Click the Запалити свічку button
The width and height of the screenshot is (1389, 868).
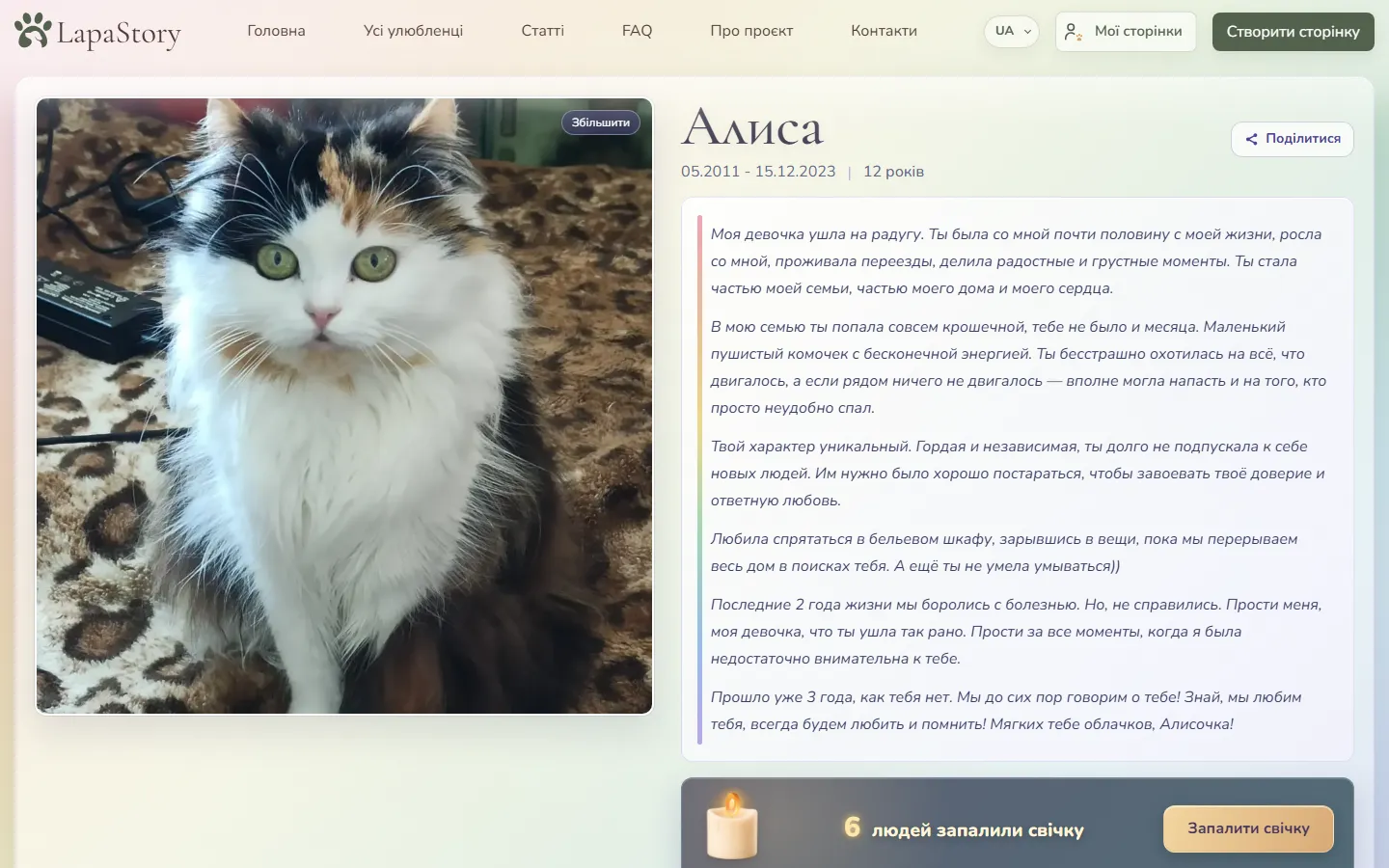point(1248,828)
